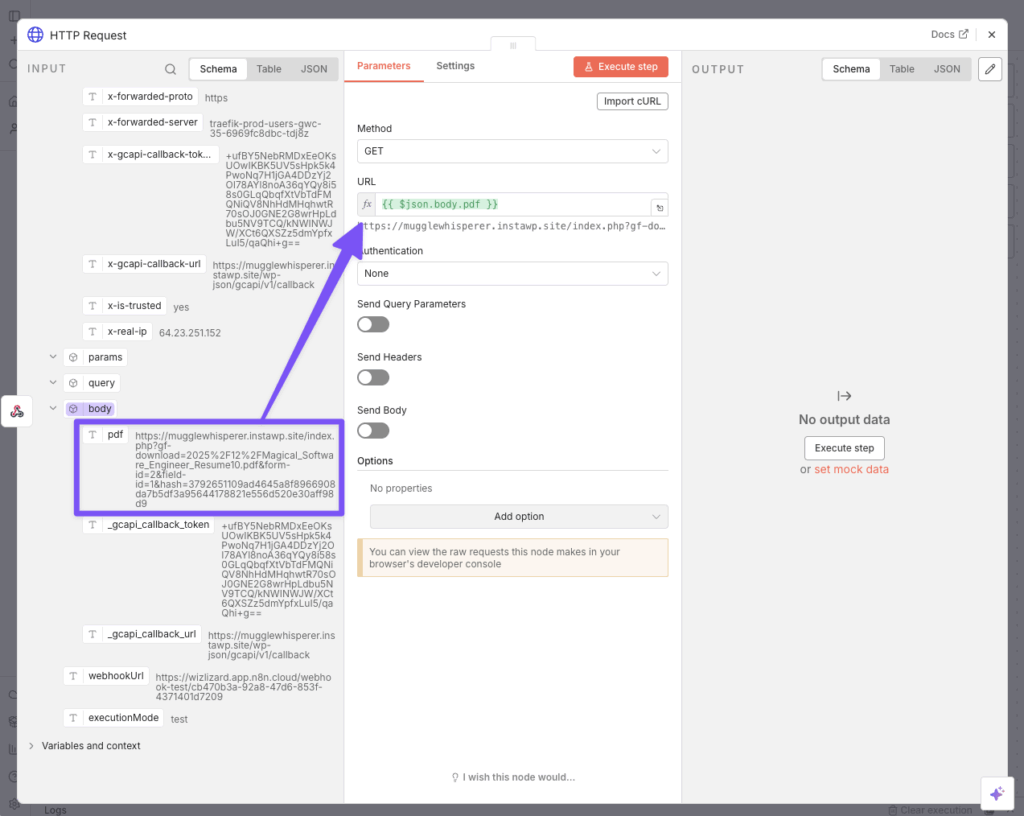Enable the Send Headers toggle
1024x816 pixels.
(x=373, y=377)
